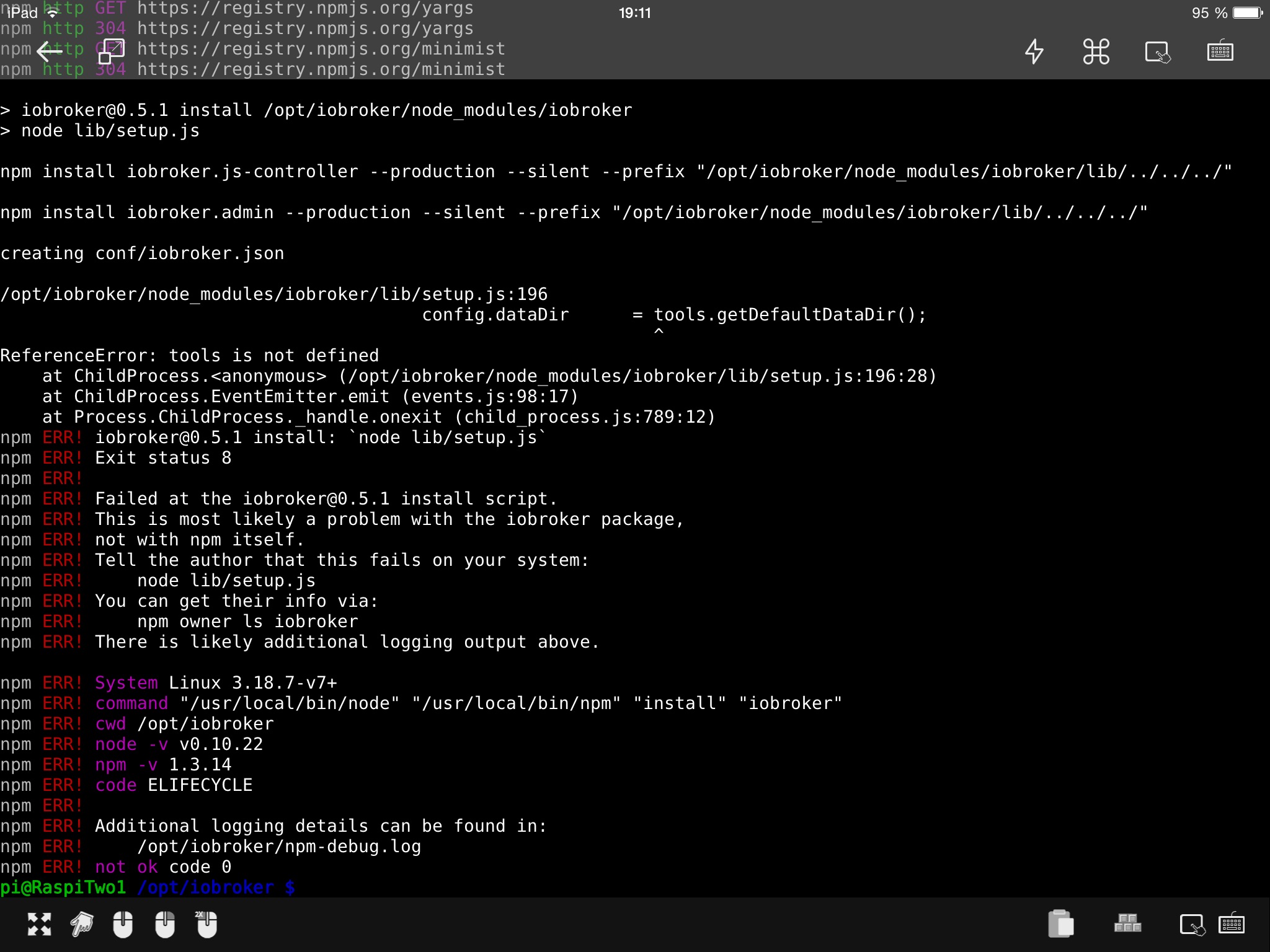Image resolution: width=1270 pixels, height=952 pixels.
Task: Select the left mouse button click mode
Action: click(123, 924)
